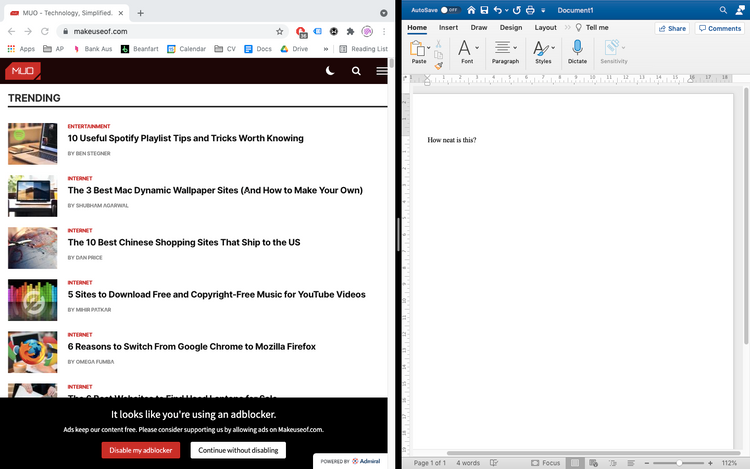750x469 pixels.
Task: Select the Format Painter brush icon
Action: click(439, 65)
